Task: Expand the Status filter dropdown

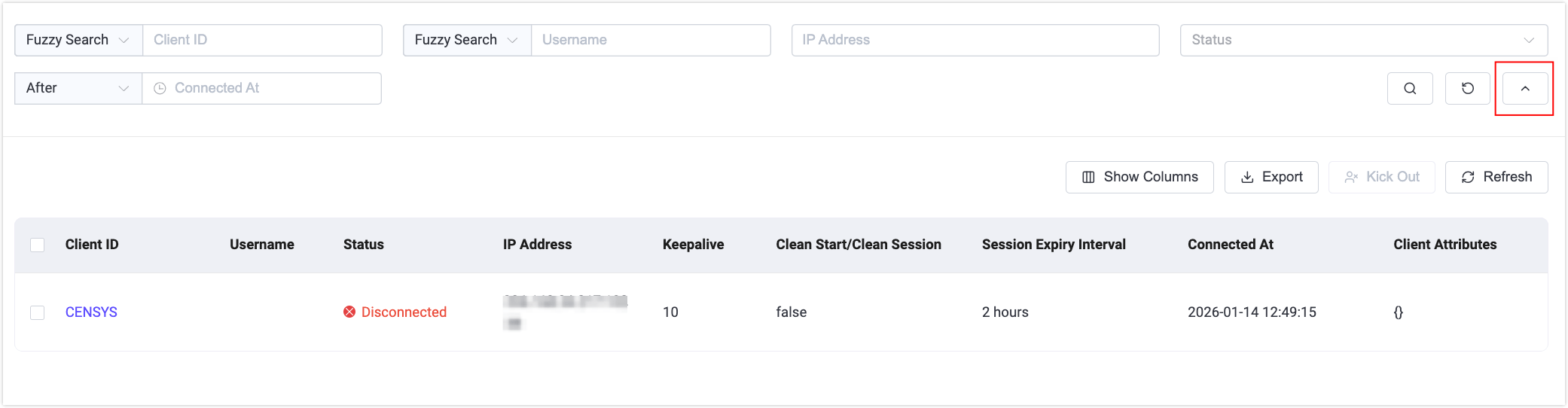Action: pos(1363,40)
